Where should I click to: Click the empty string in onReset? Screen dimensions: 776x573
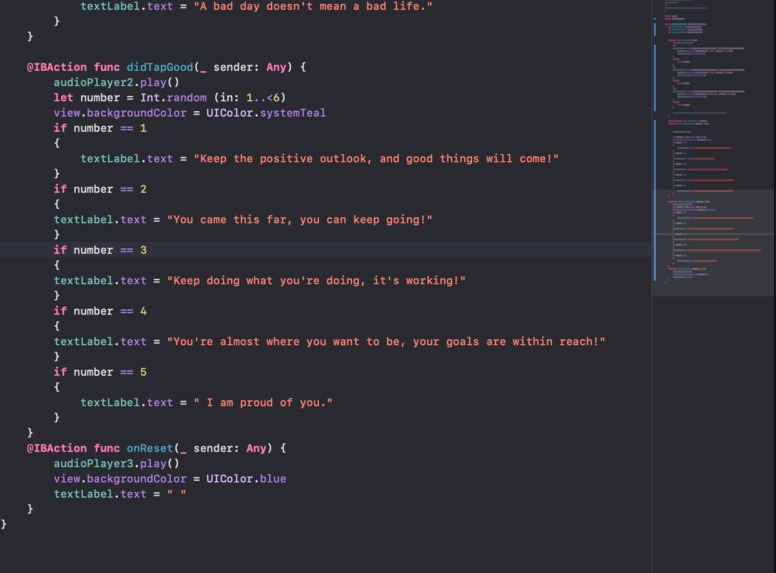(x=177, y=494)
